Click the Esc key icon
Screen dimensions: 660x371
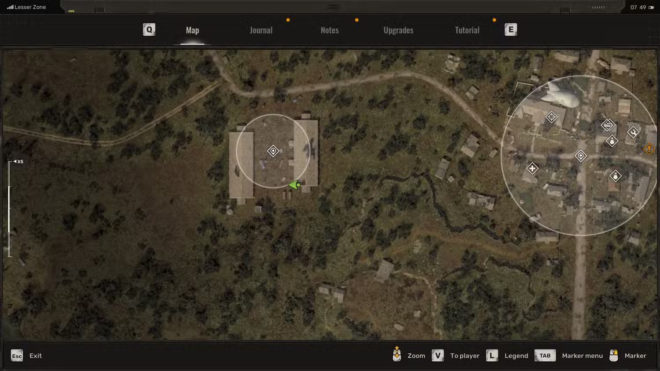coord(17,356)
